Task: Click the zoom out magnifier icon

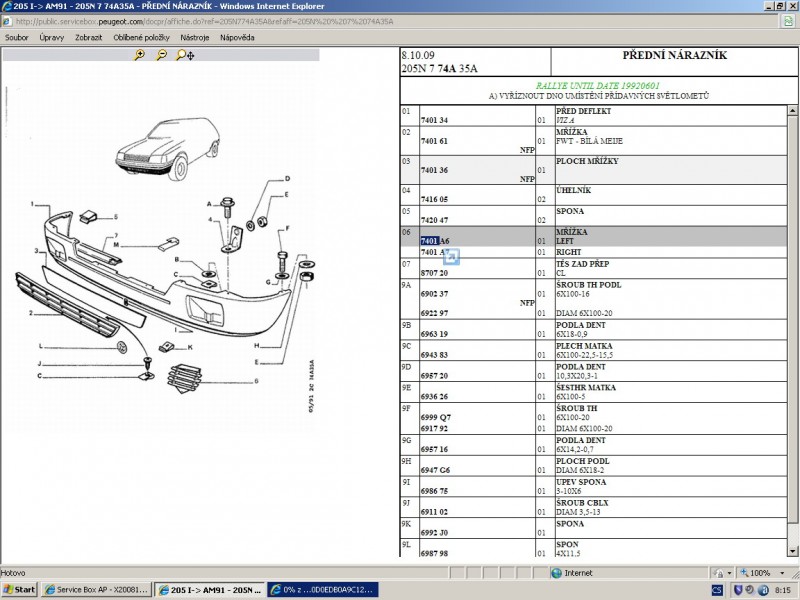Action: click(x=161, y=56)
